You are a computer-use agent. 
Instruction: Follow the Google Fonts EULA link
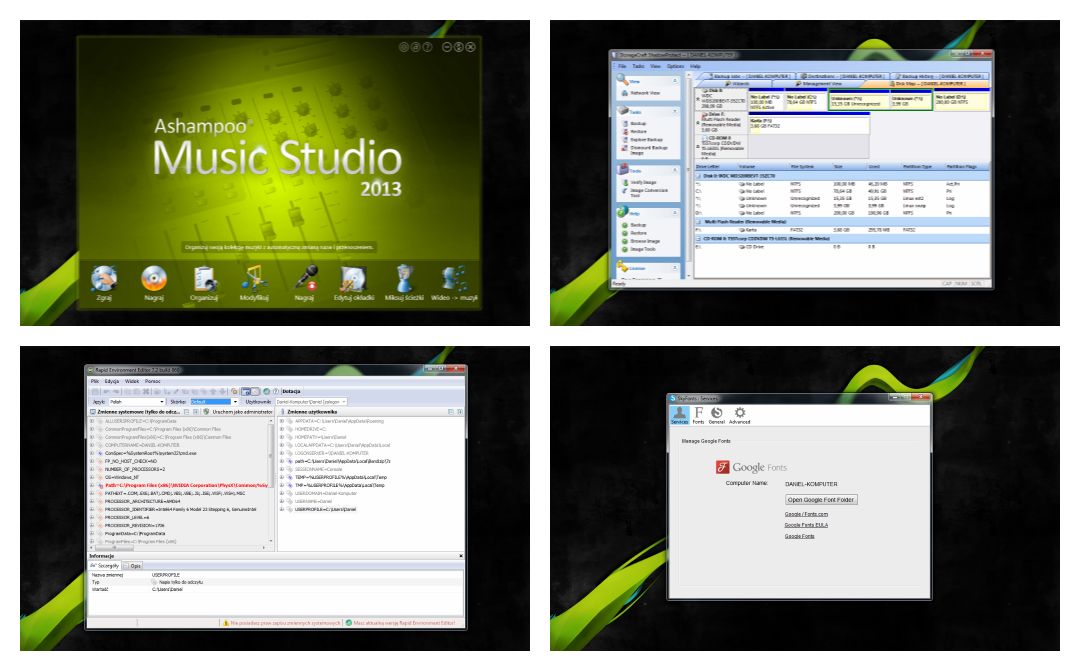click(806, 525)
